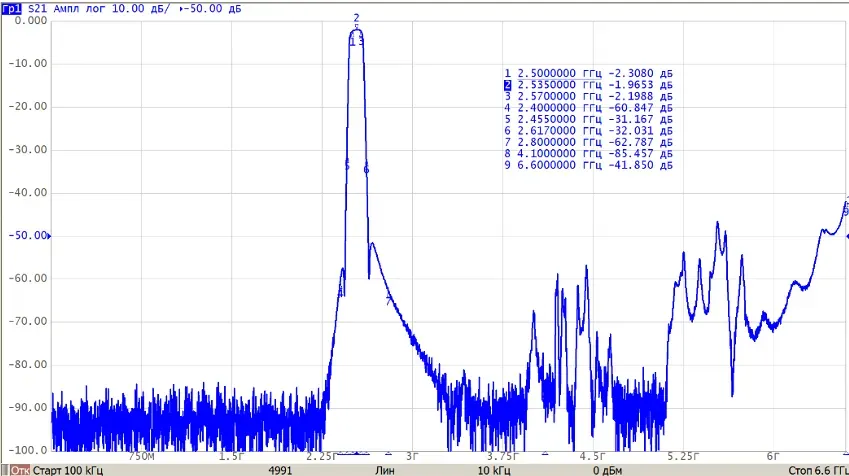Click the Отк indicator in status bar
The height and width of the screenshot is (476, 849).
click(20, 470)
